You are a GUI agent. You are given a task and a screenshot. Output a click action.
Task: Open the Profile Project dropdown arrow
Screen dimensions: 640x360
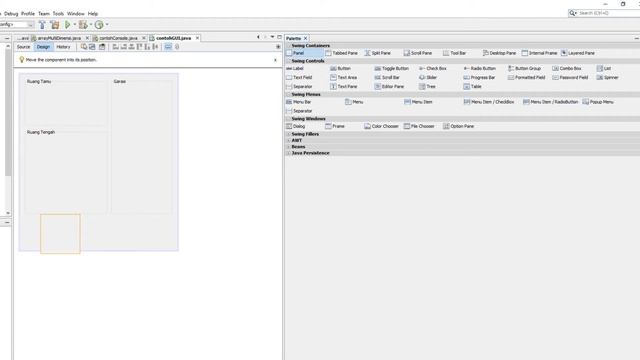tap(107, 25)
